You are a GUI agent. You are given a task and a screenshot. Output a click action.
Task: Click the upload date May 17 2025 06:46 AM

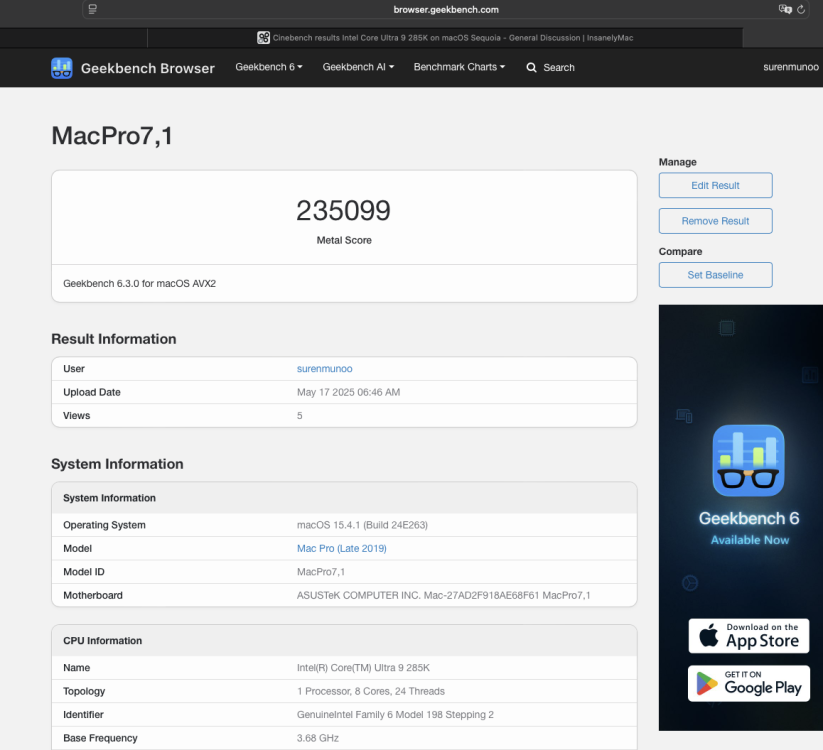[349, 392]
